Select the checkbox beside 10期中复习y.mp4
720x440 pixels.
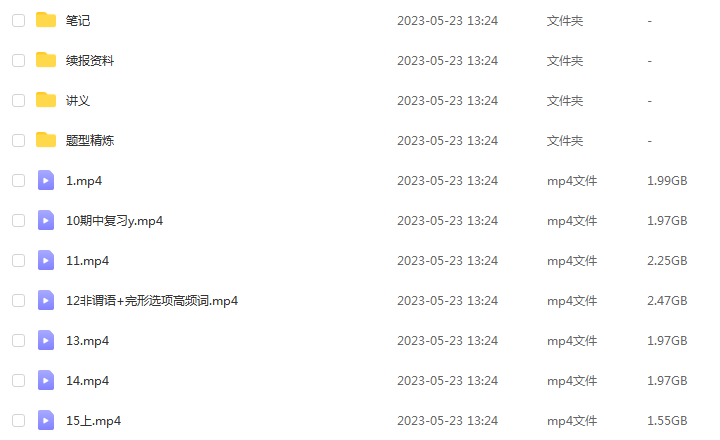pyautogui.click(x=18, y=220)
